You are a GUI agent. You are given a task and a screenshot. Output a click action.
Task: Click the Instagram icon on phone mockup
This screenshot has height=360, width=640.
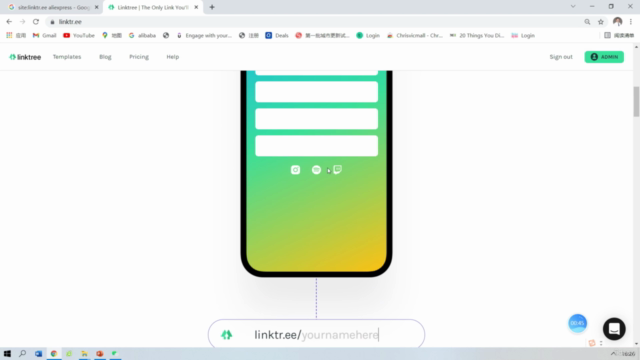[296, 170]
